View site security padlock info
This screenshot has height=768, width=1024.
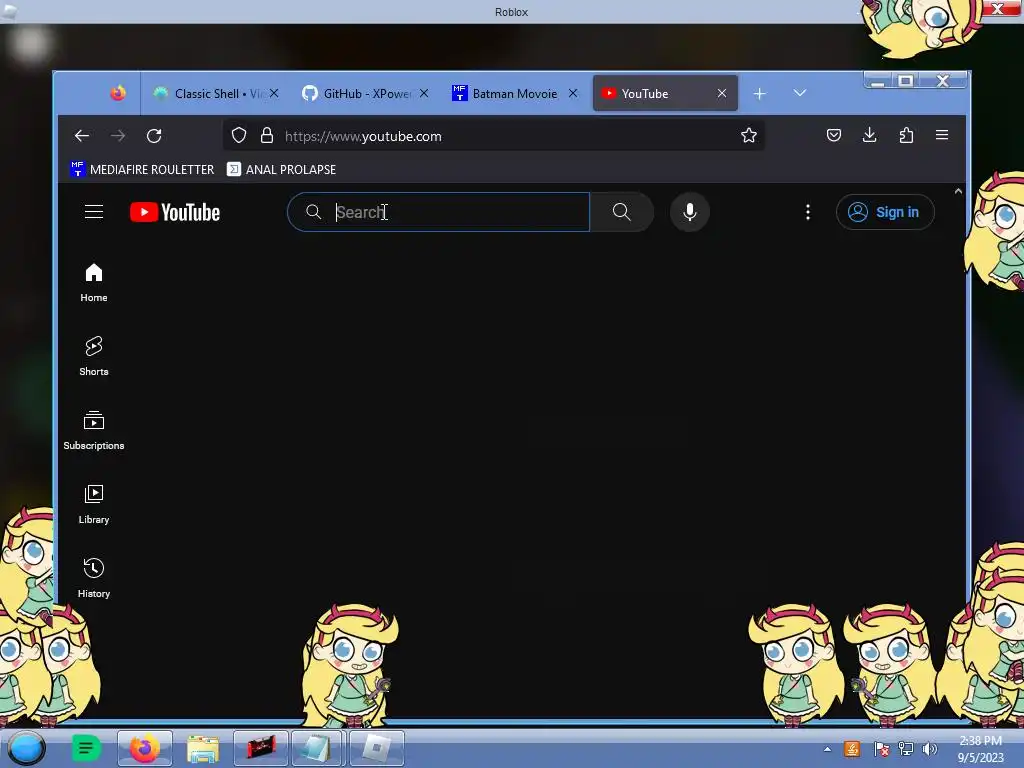point(266,135)
